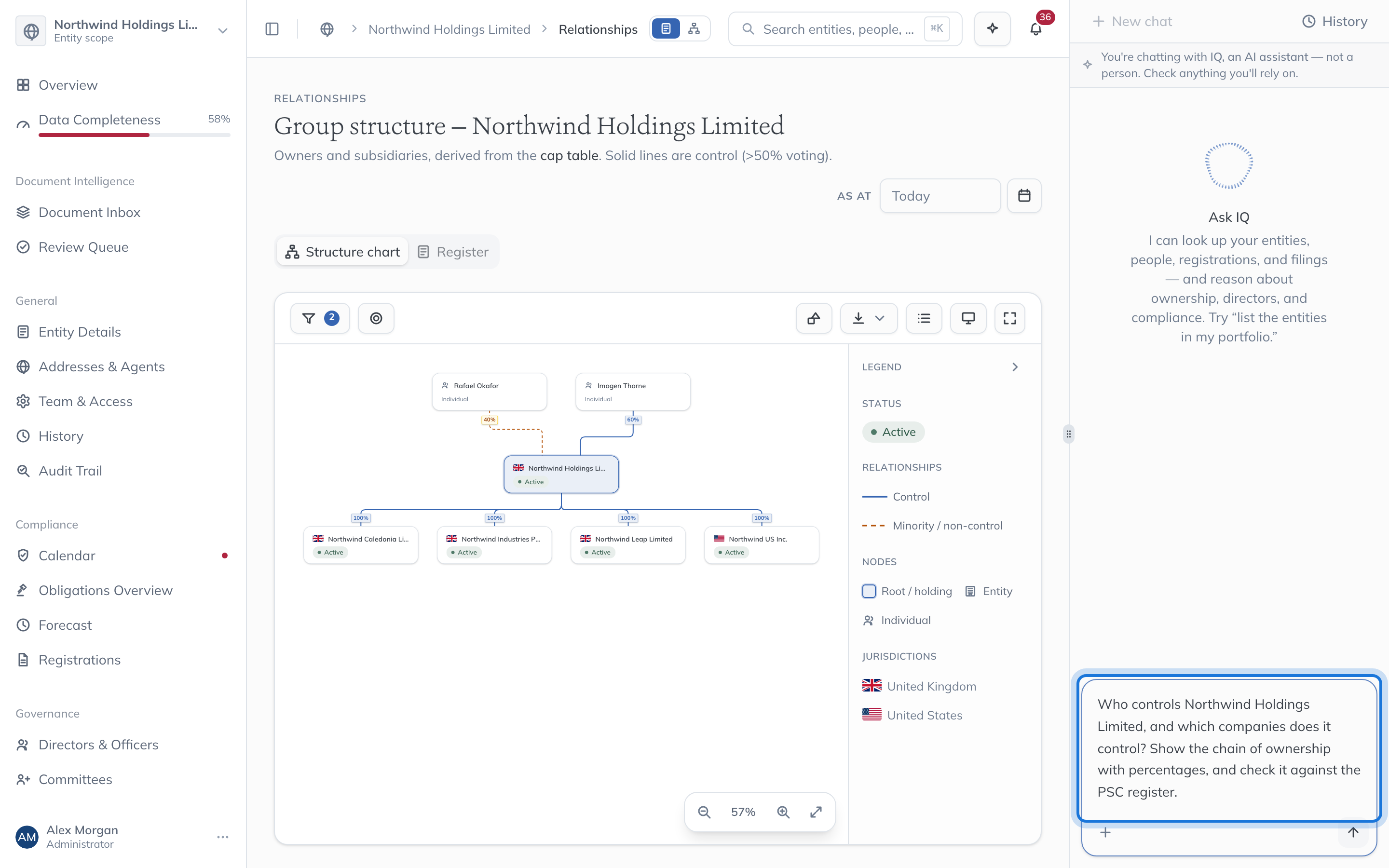Click the 57% zoom level indicator
Screen dimensions: 1389x868
coord(743,812)
